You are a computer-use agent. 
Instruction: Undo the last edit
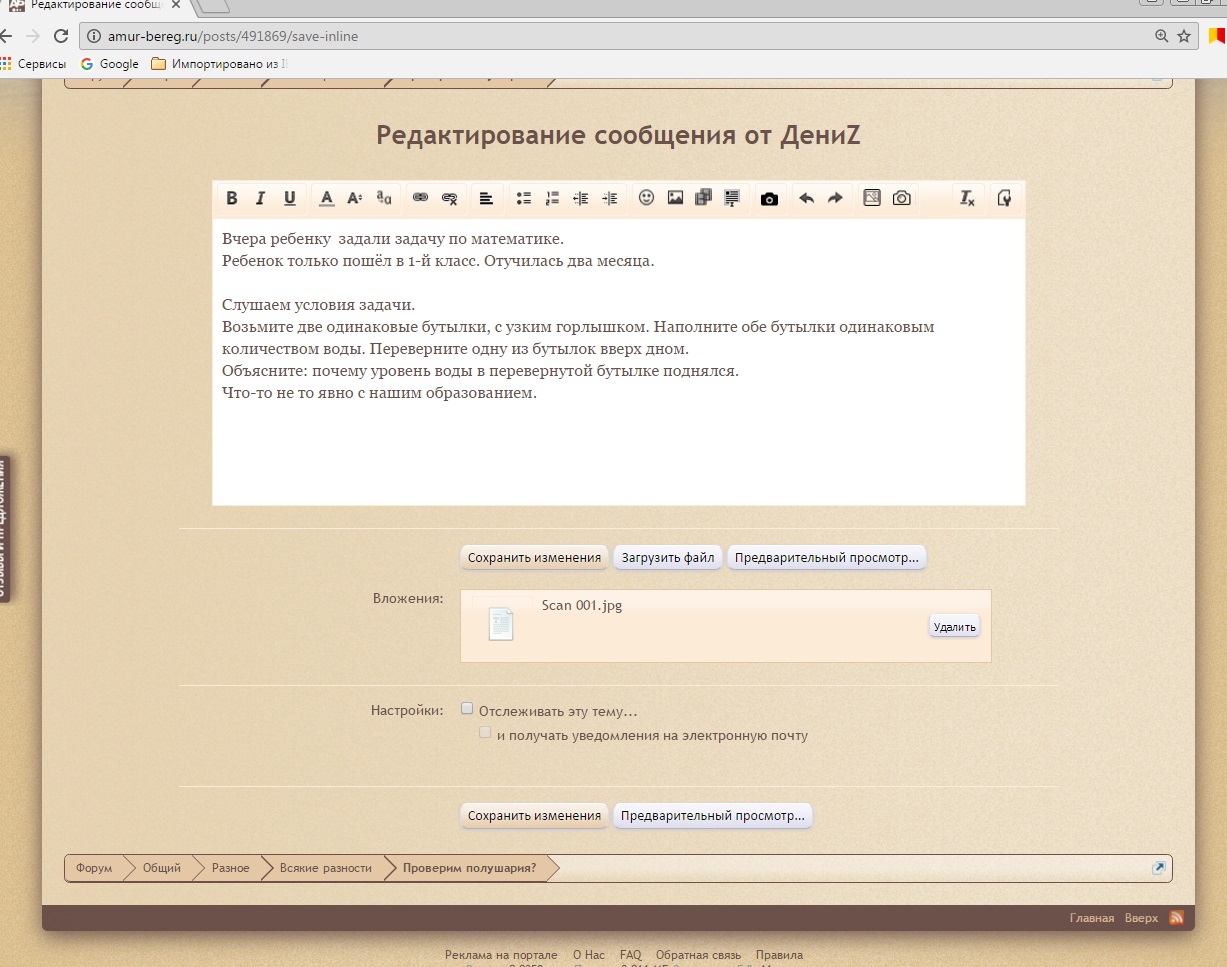pyautogui.click(x=806, y=198)
